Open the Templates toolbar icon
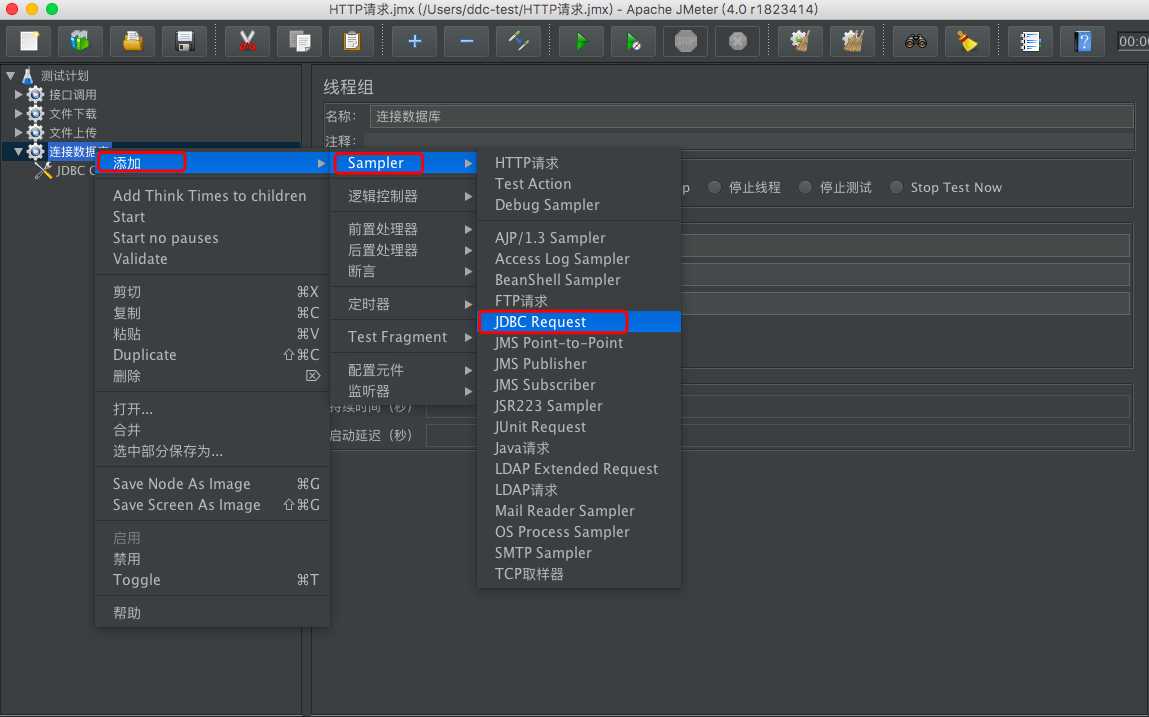1149x717 pixels. pyautogui.click(x=81, y=41)
